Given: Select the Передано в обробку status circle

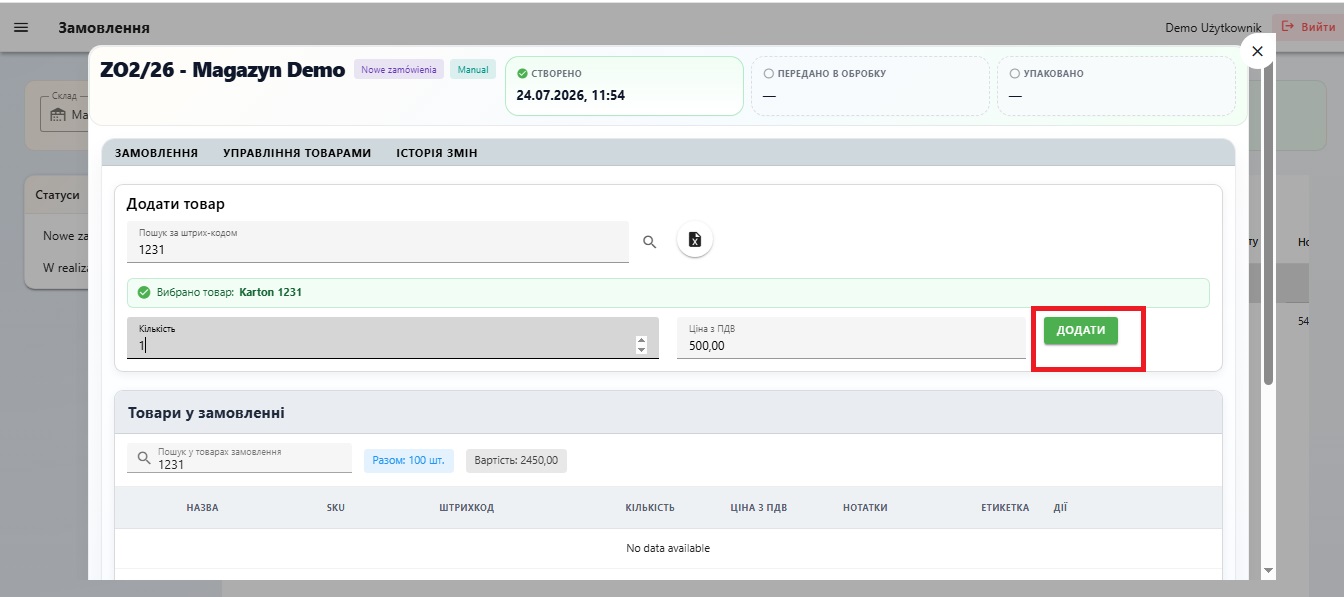Looking at the screenshot, I should point(768,74).
